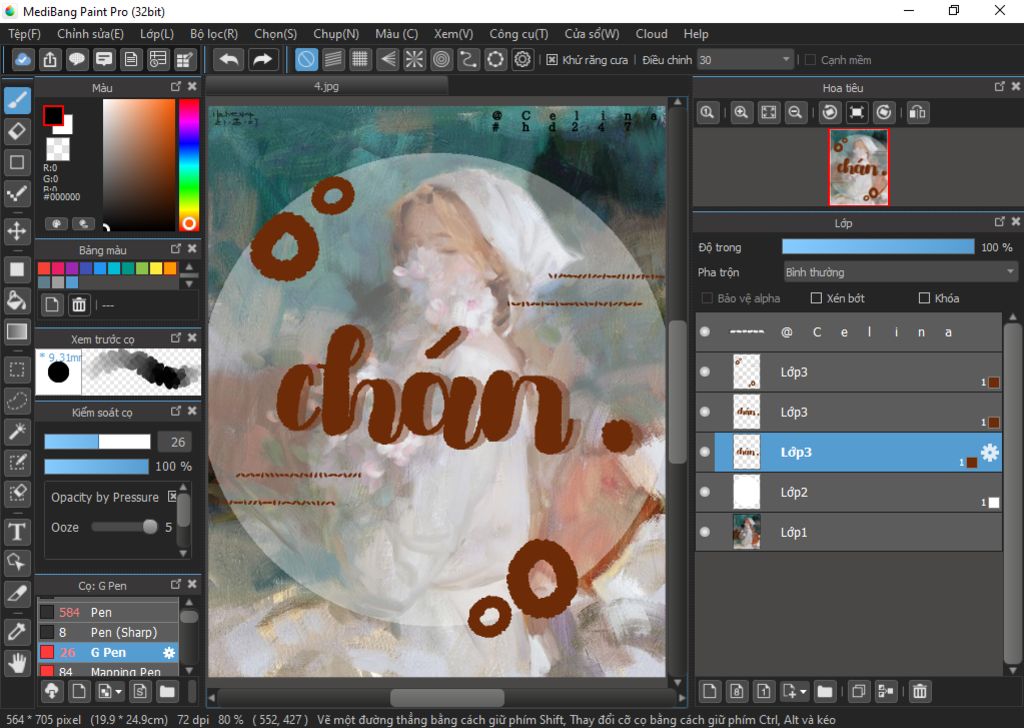Screen dimensions: 1024x728
Task: Enable concentric circle snap
Action: tap(441, 59)
